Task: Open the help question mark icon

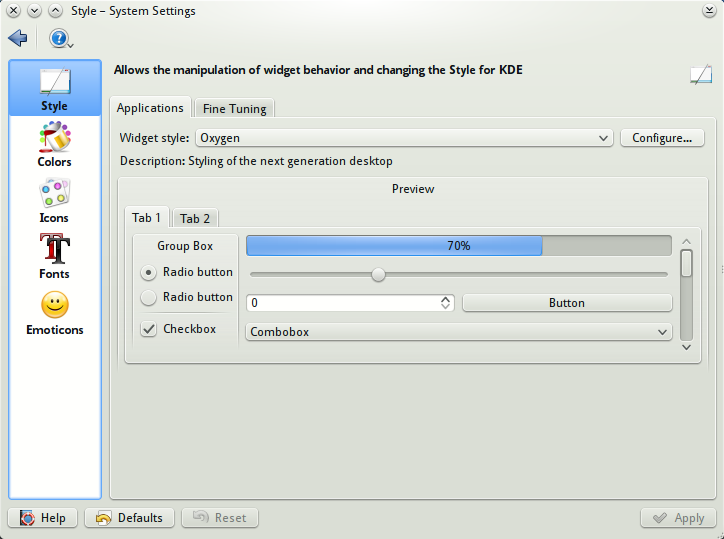Action: (x=60, y=38)
